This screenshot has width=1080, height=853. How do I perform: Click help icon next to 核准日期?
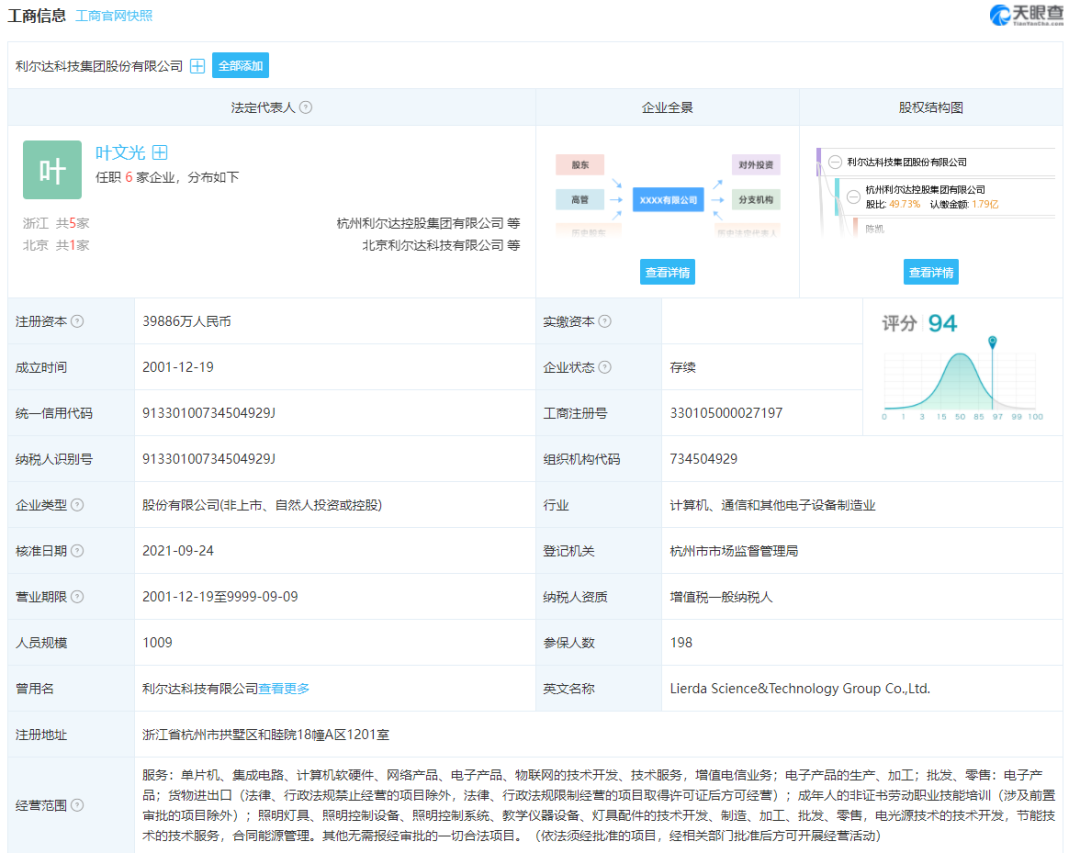[78, 551]
